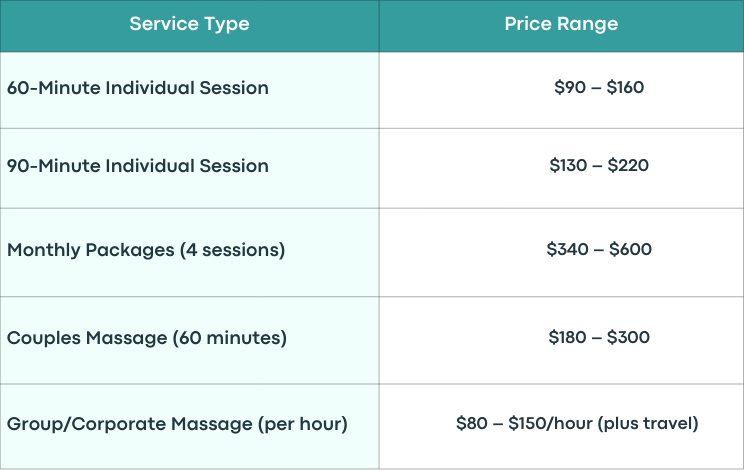Select the Monthly Packages (4 sessions) cell
Viewport: 744px width, 470px height.
[189, 252]
